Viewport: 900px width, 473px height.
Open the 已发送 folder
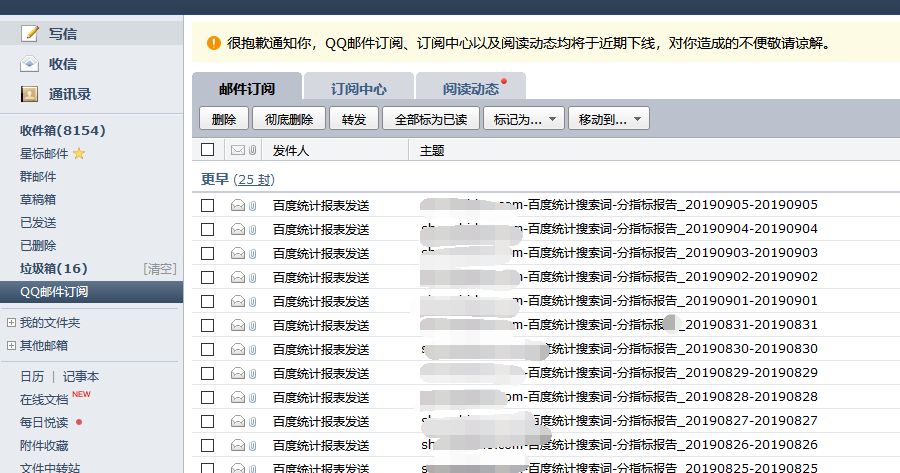pyautogui.click(x=38, y=222)
